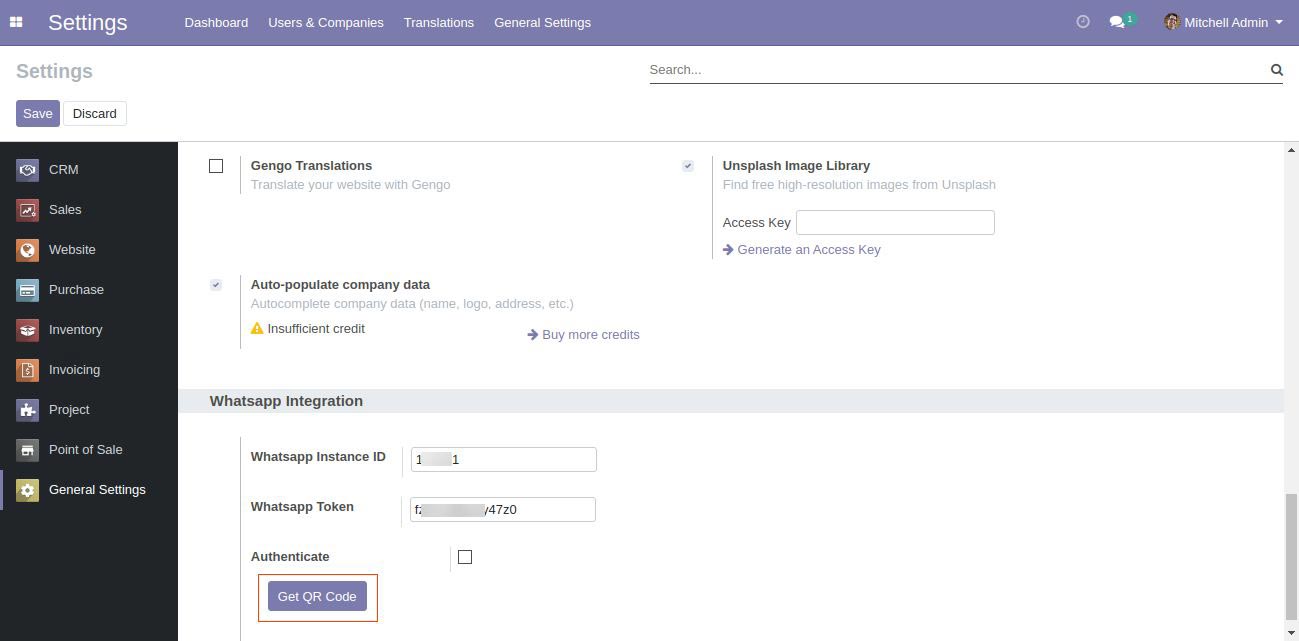This screenshot has width=1299, height=641.
Task: Focus the Whatsapp Instance ID field
Action: point(504,459)
